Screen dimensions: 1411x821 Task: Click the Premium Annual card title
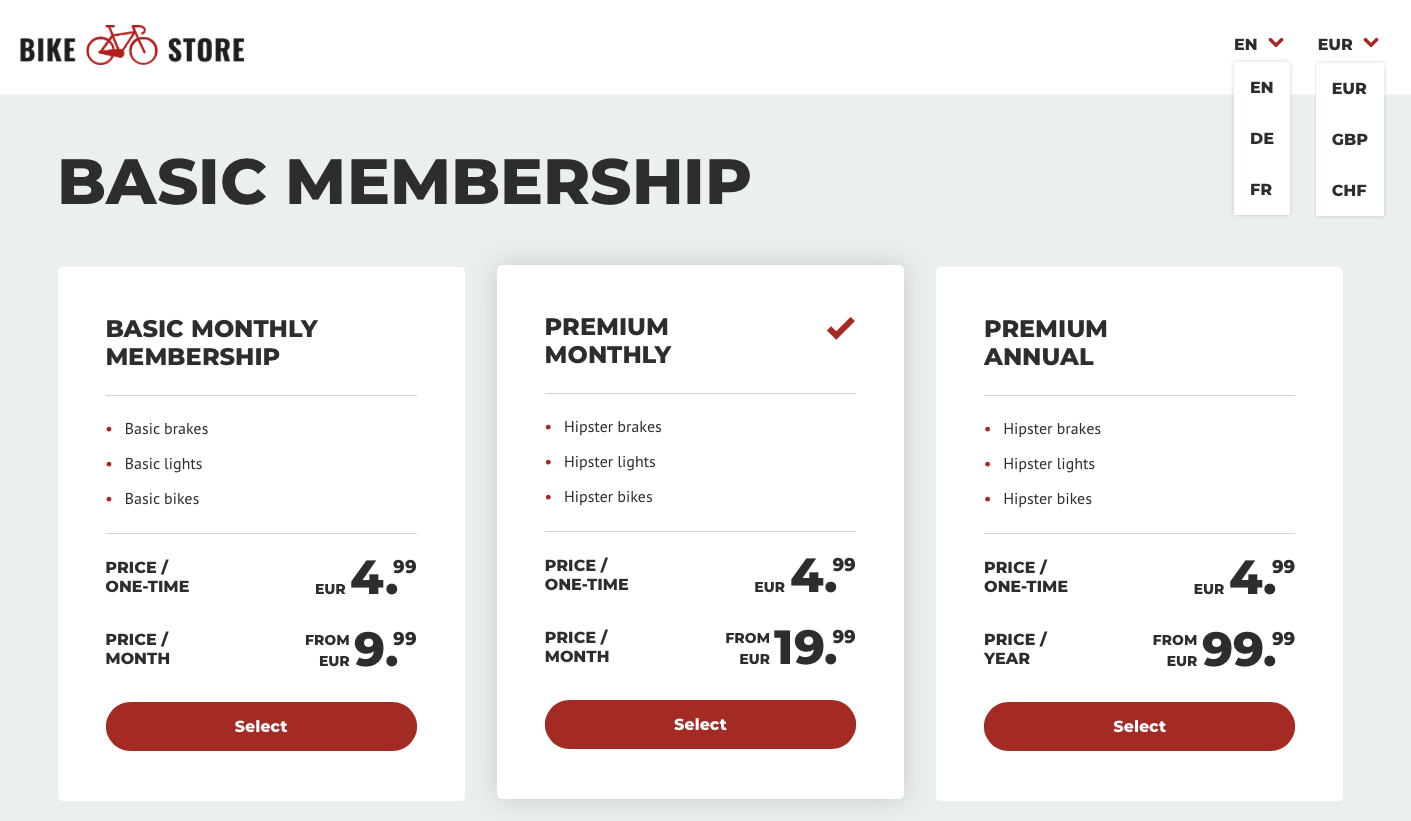tap(1046, 343)
